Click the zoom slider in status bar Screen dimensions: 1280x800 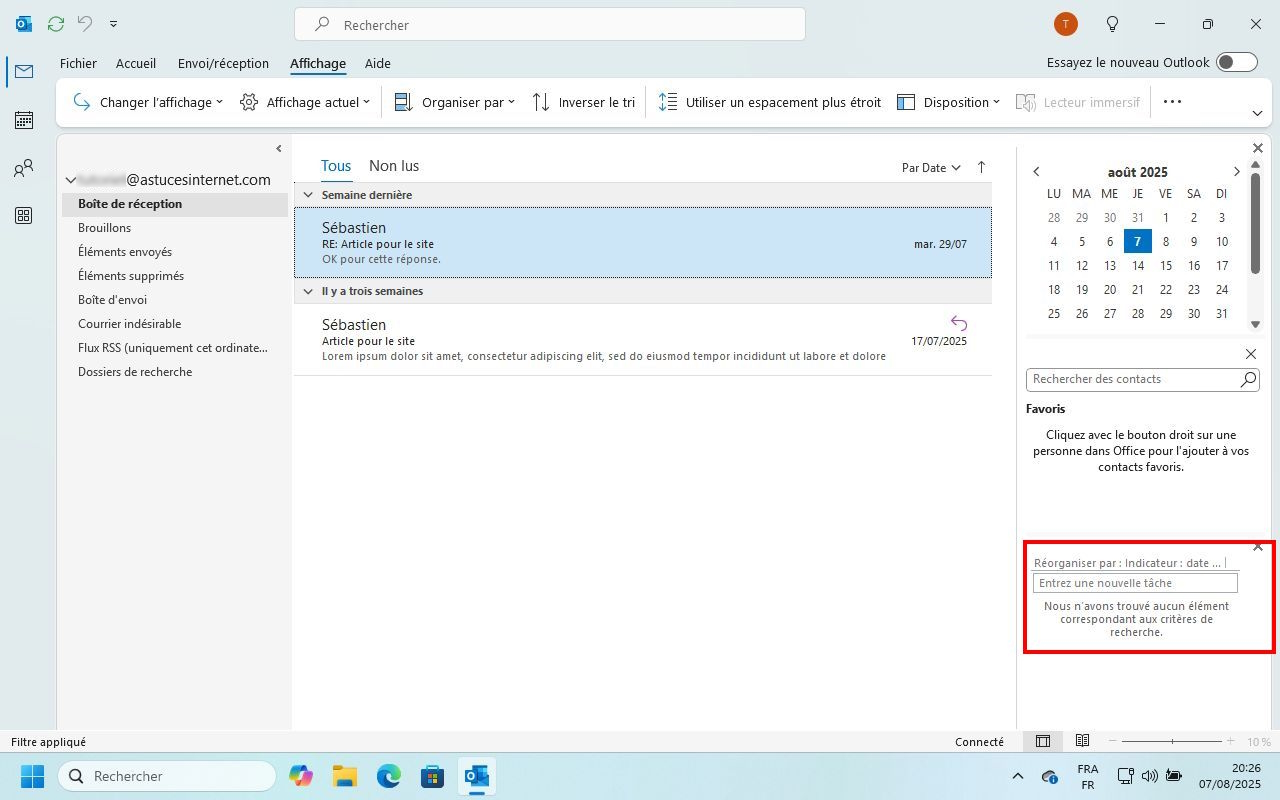point(1172,741)
